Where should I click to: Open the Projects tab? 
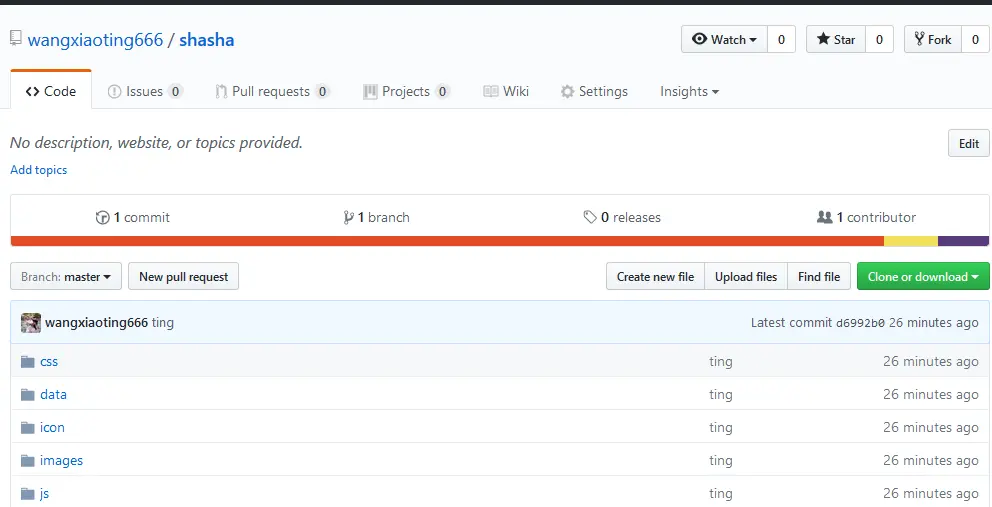(x=406, y=91)
